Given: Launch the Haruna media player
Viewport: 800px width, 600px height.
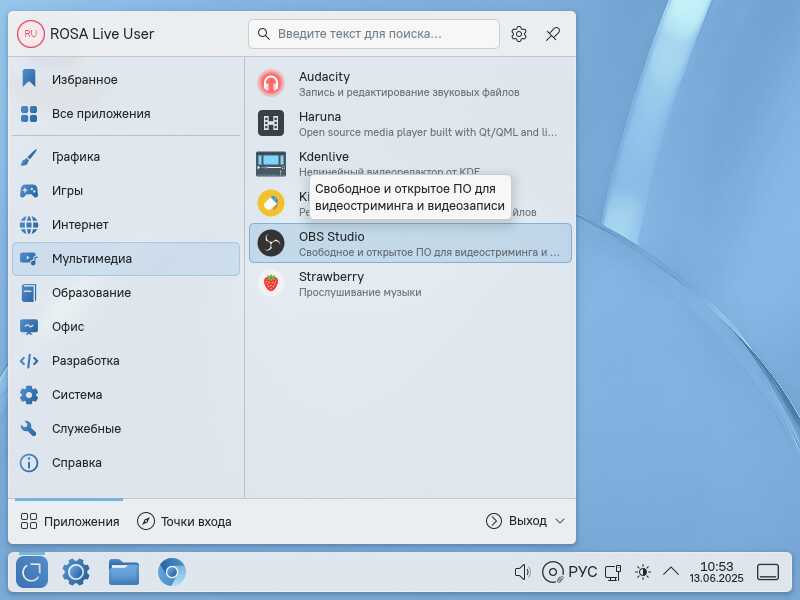Looking at the screenshot, I should point(410,123).
